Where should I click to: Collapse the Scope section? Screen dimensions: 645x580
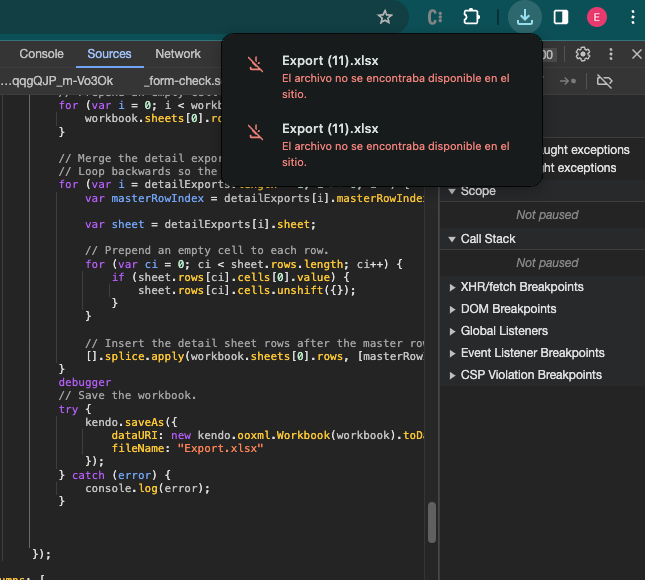pos(478,191)
